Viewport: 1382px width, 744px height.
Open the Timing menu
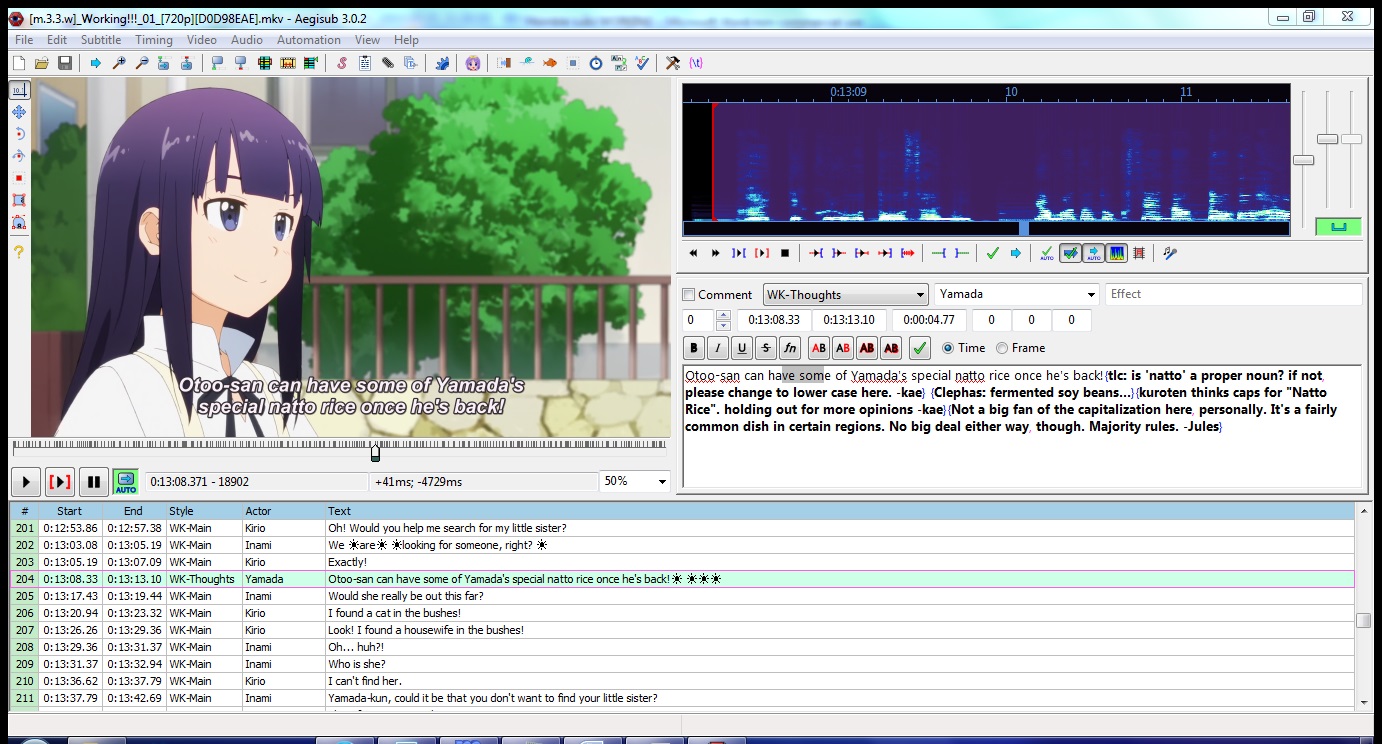coord(154,40)
